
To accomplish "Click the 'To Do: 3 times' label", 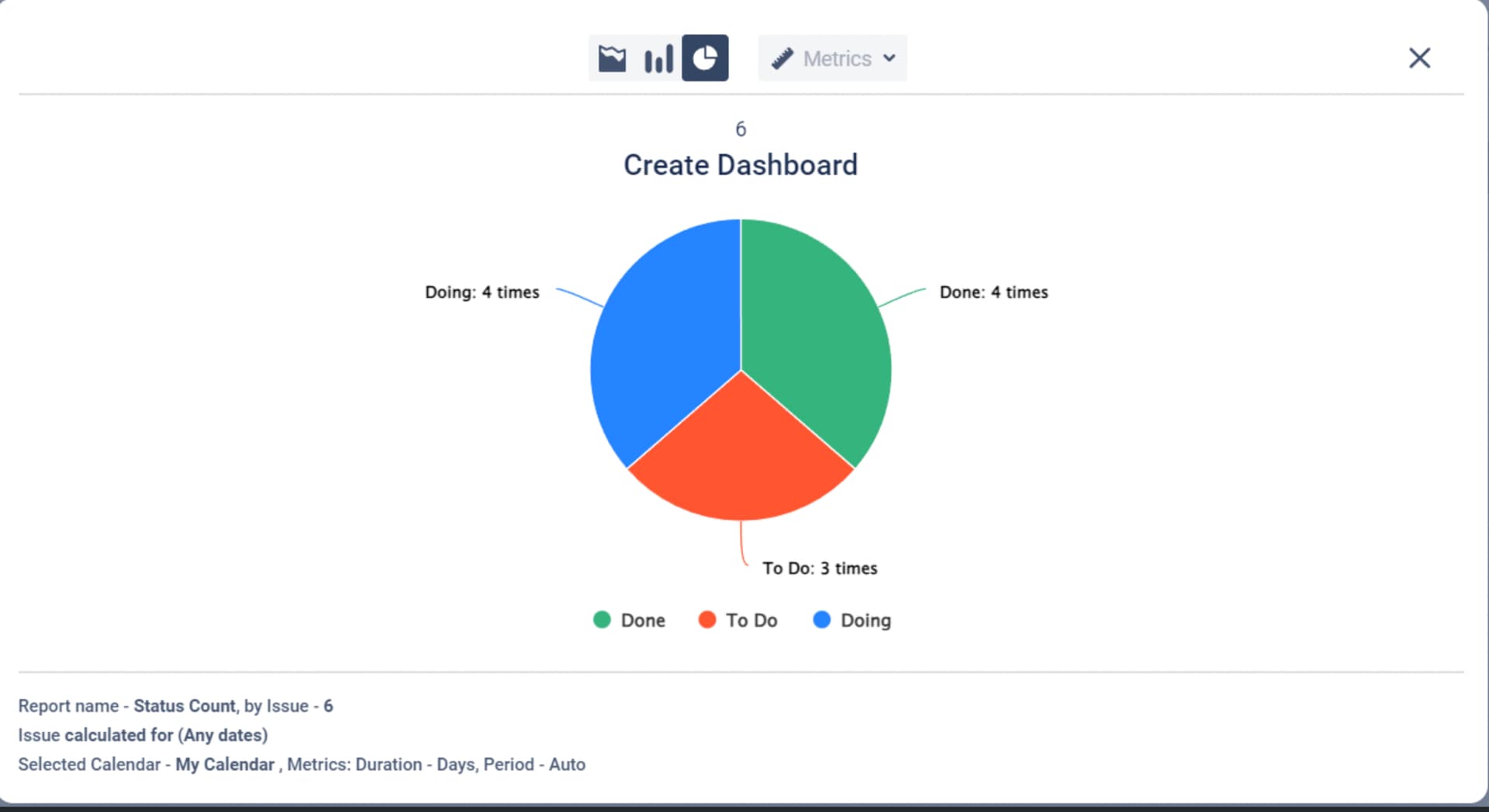I will tap(820, 568).
